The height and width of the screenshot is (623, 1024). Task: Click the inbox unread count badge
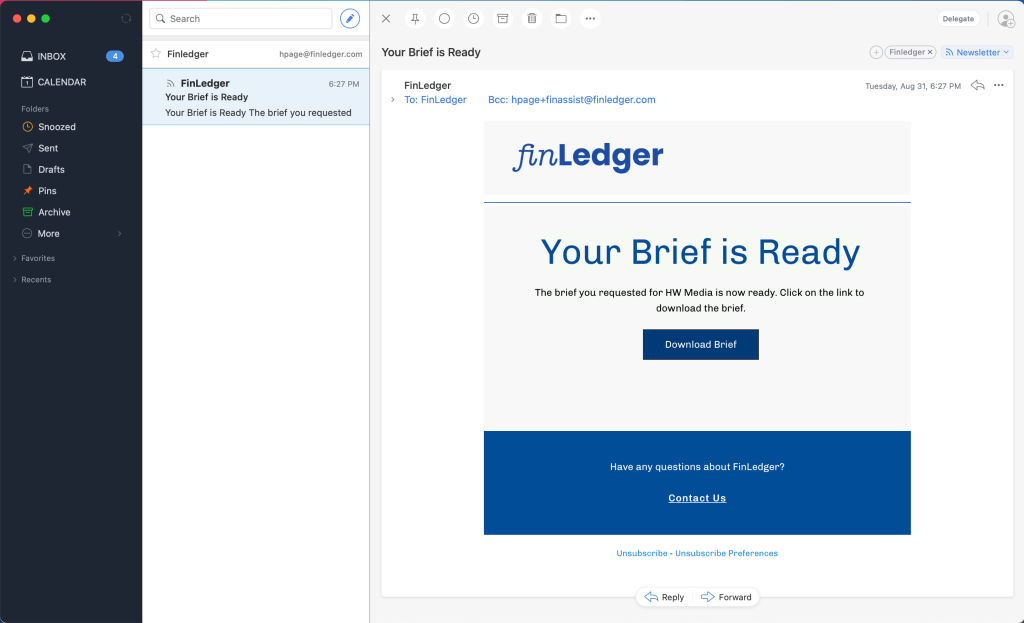click(115, 56)
